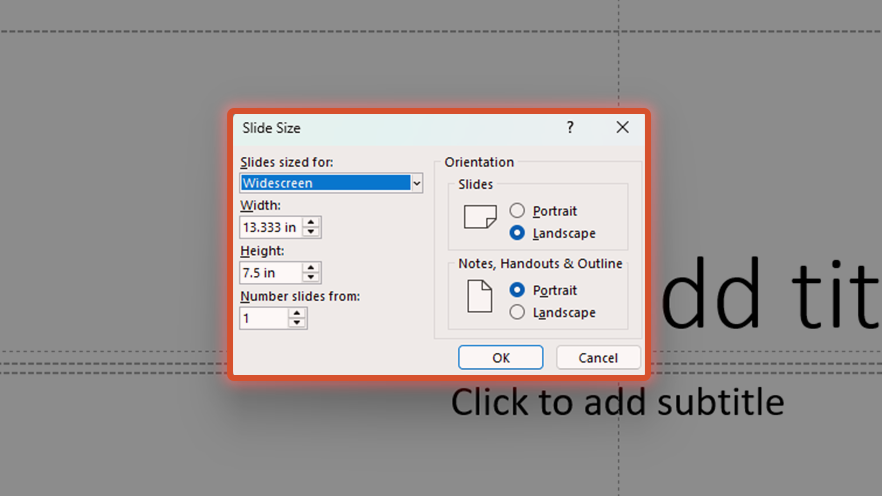Click the Width value field
The height and width of the screenshot is (496, 882).
pyautogui.click(x=271, y=227)
